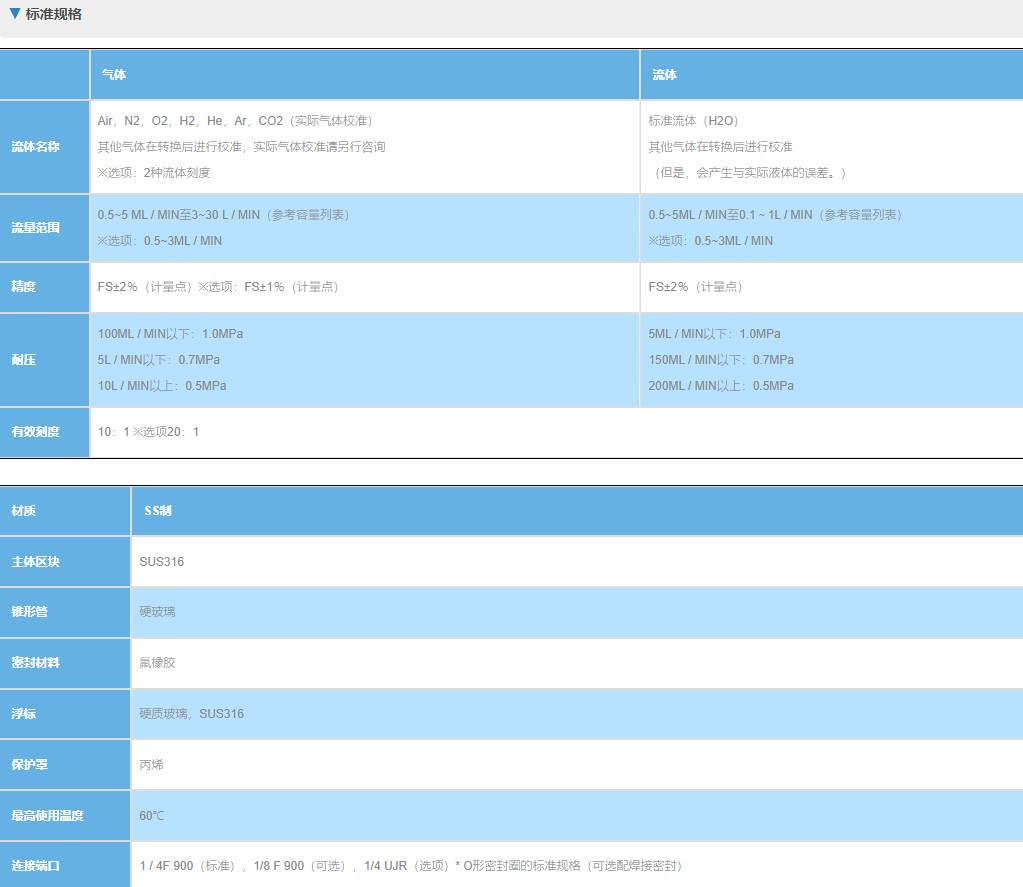Screen dimensions: 1023x887
Task: Collapse the 标准规格 section triangle
Action: tap(14, 14)
